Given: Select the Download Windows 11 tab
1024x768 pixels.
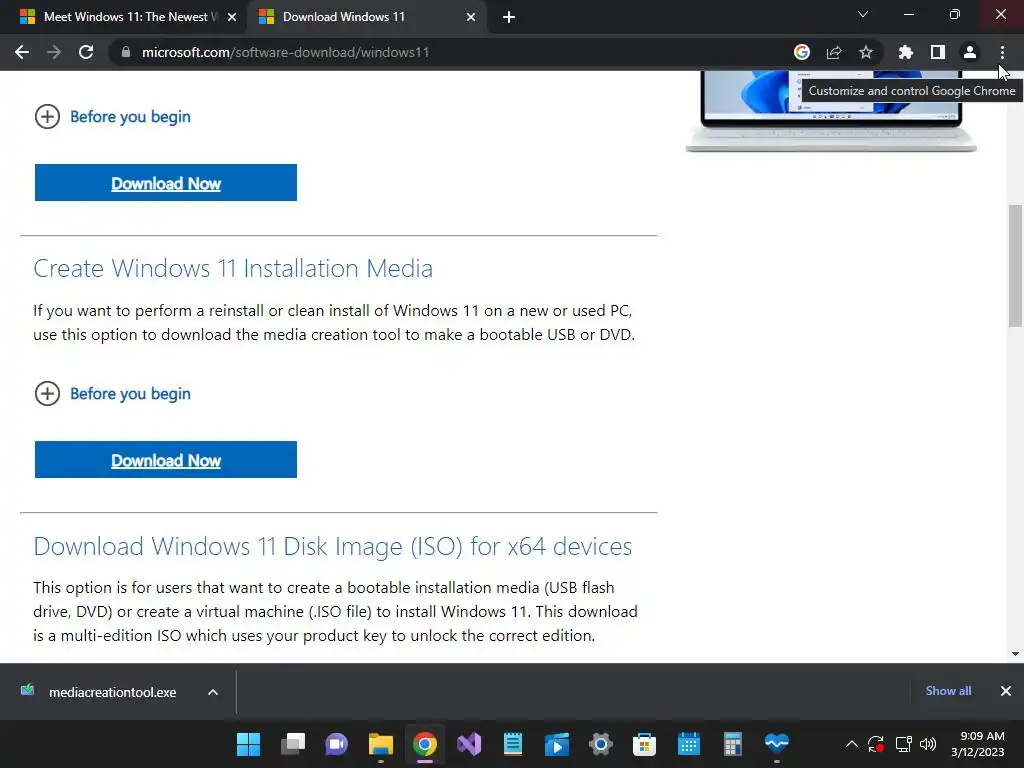Looking at the screenshot, I should (x=366, y=17).
